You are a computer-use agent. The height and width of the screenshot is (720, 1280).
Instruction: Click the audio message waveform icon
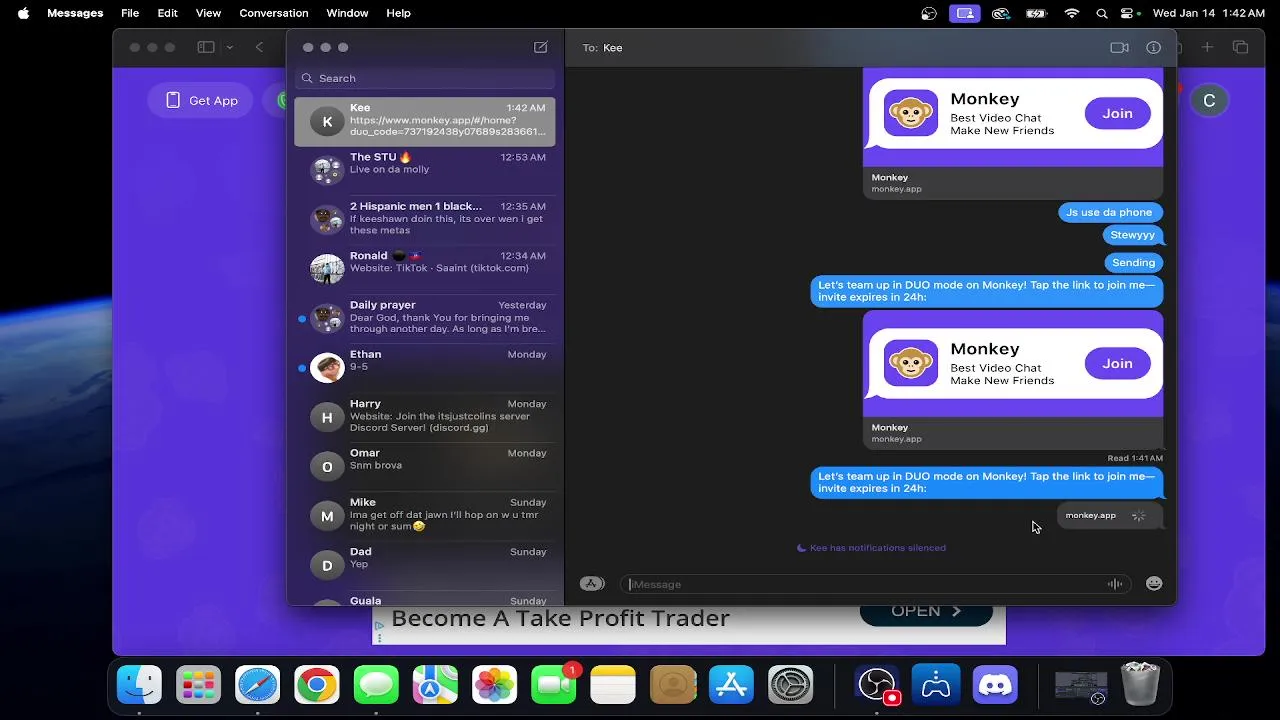click(1115, 584)
